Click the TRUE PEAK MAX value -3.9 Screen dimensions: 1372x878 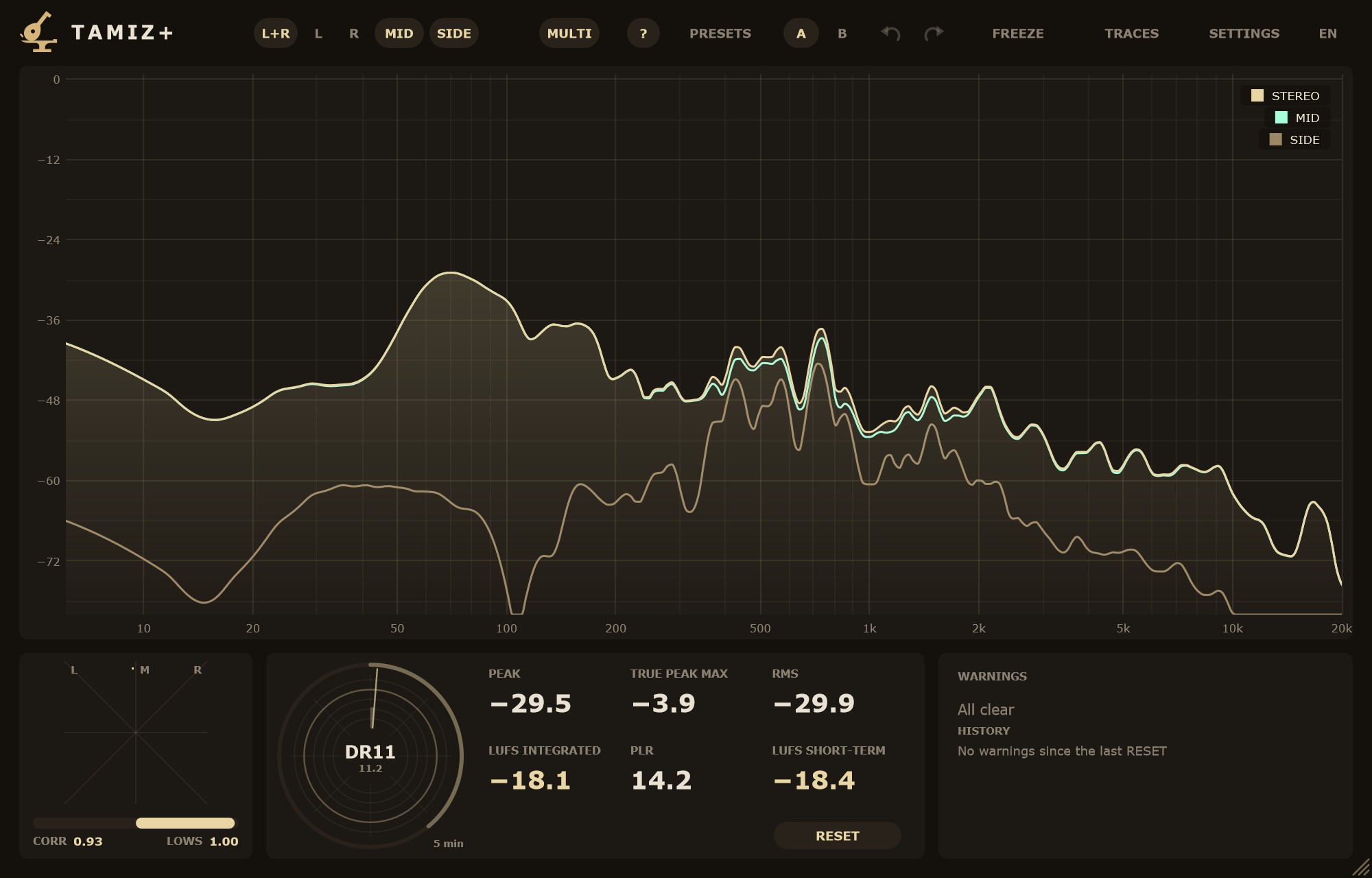coord(663,704)
